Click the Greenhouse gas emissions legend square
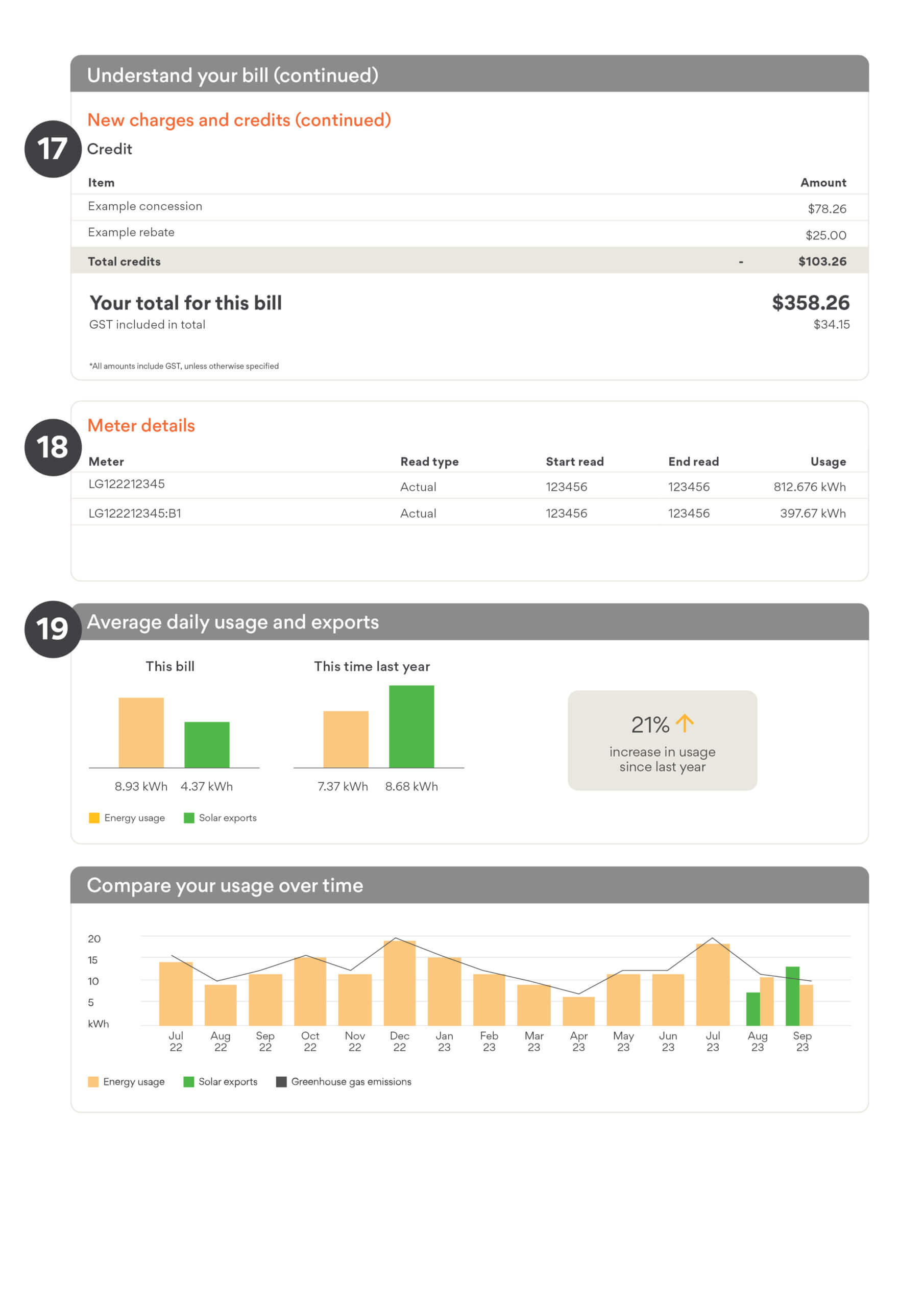 pos(281,1081)
